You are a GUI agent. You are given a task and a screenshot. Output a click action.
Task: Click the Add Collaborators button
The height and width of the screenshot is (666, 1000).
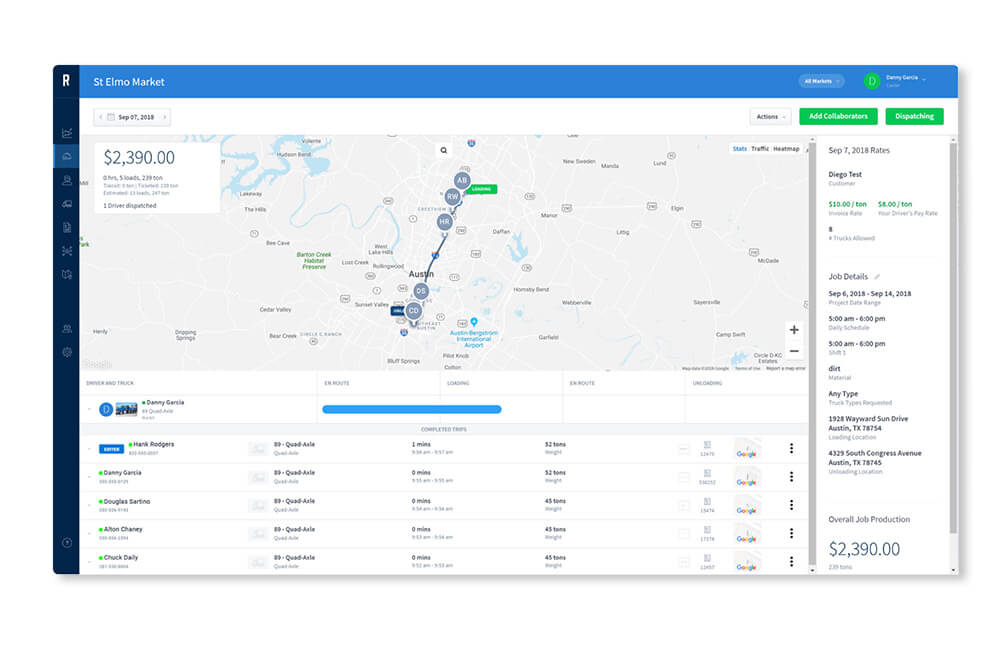838,116
